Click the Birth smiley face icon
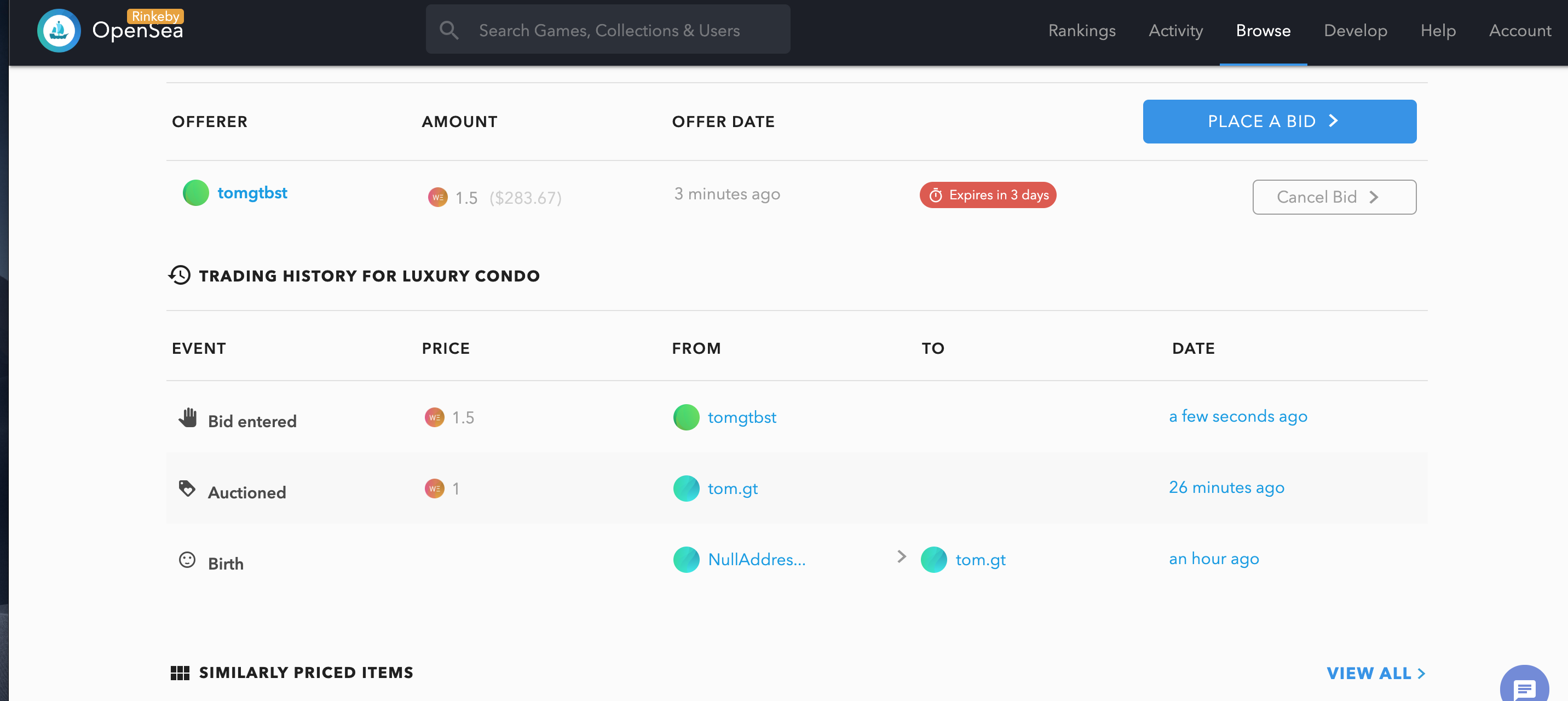The height and width of the screenshot is (701, 1568). click(187, 560)
